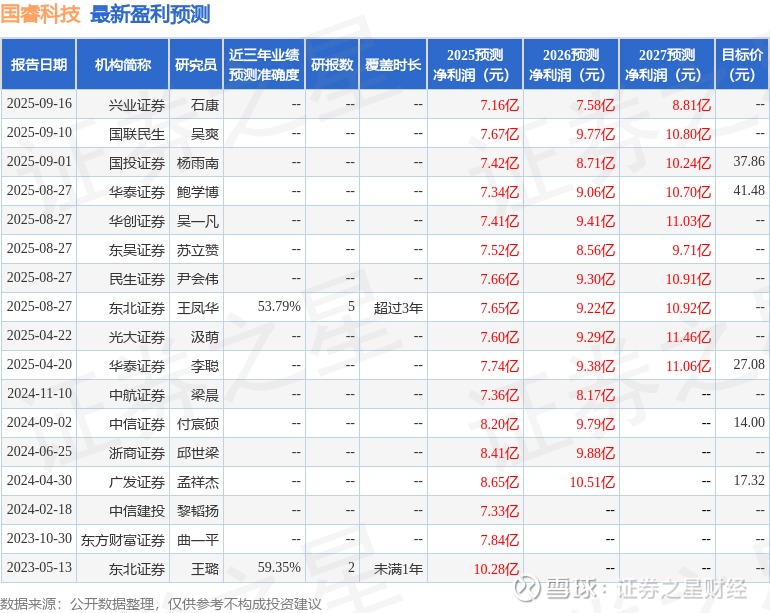Click institution 中信建投
The width and height of the screenshot is (770, 613).
137,511
